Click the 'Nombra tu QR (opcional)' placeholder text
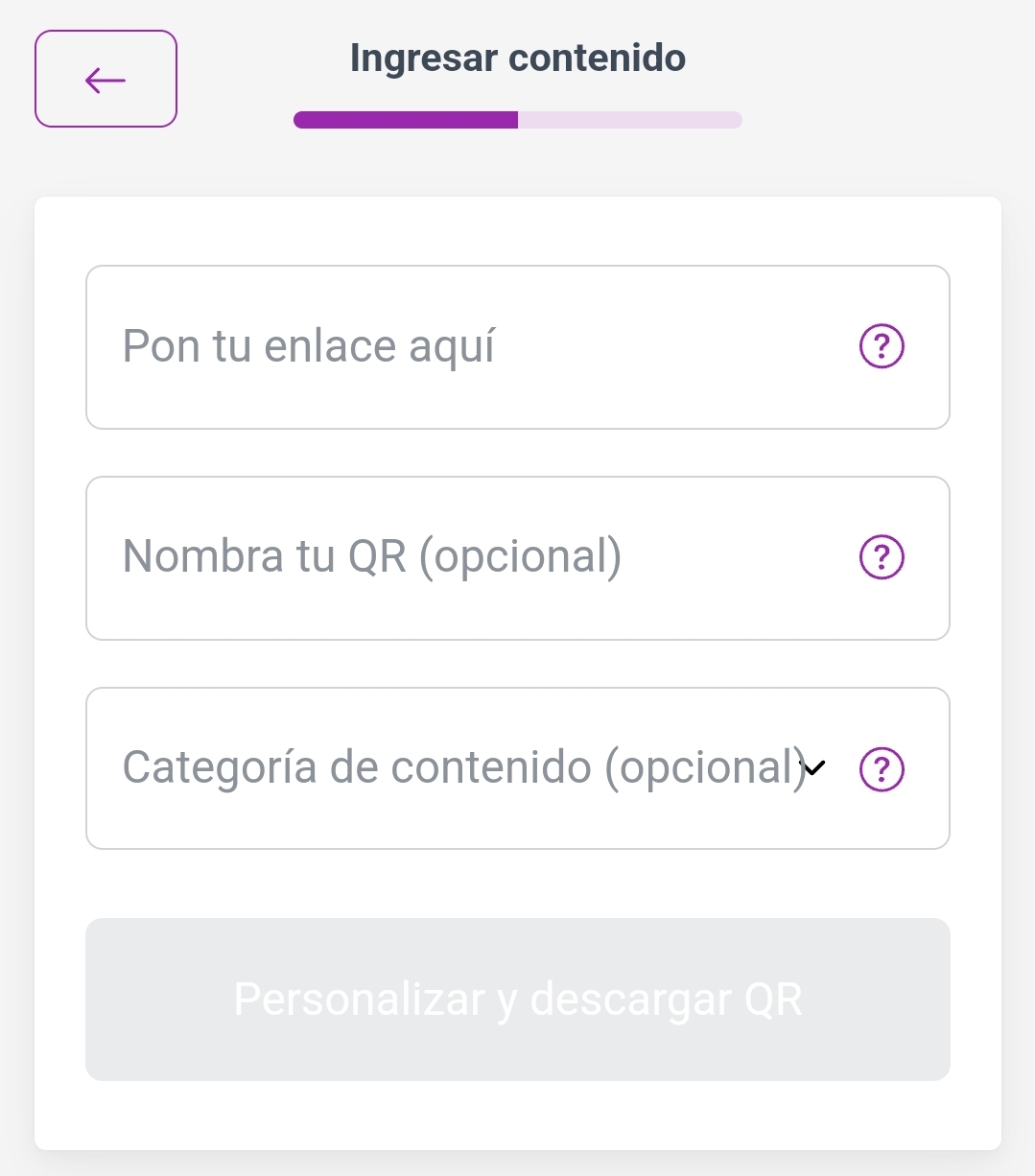The height and width of the screenshot is (1176, 1035). pyautogui.click(x=372, y=556)
